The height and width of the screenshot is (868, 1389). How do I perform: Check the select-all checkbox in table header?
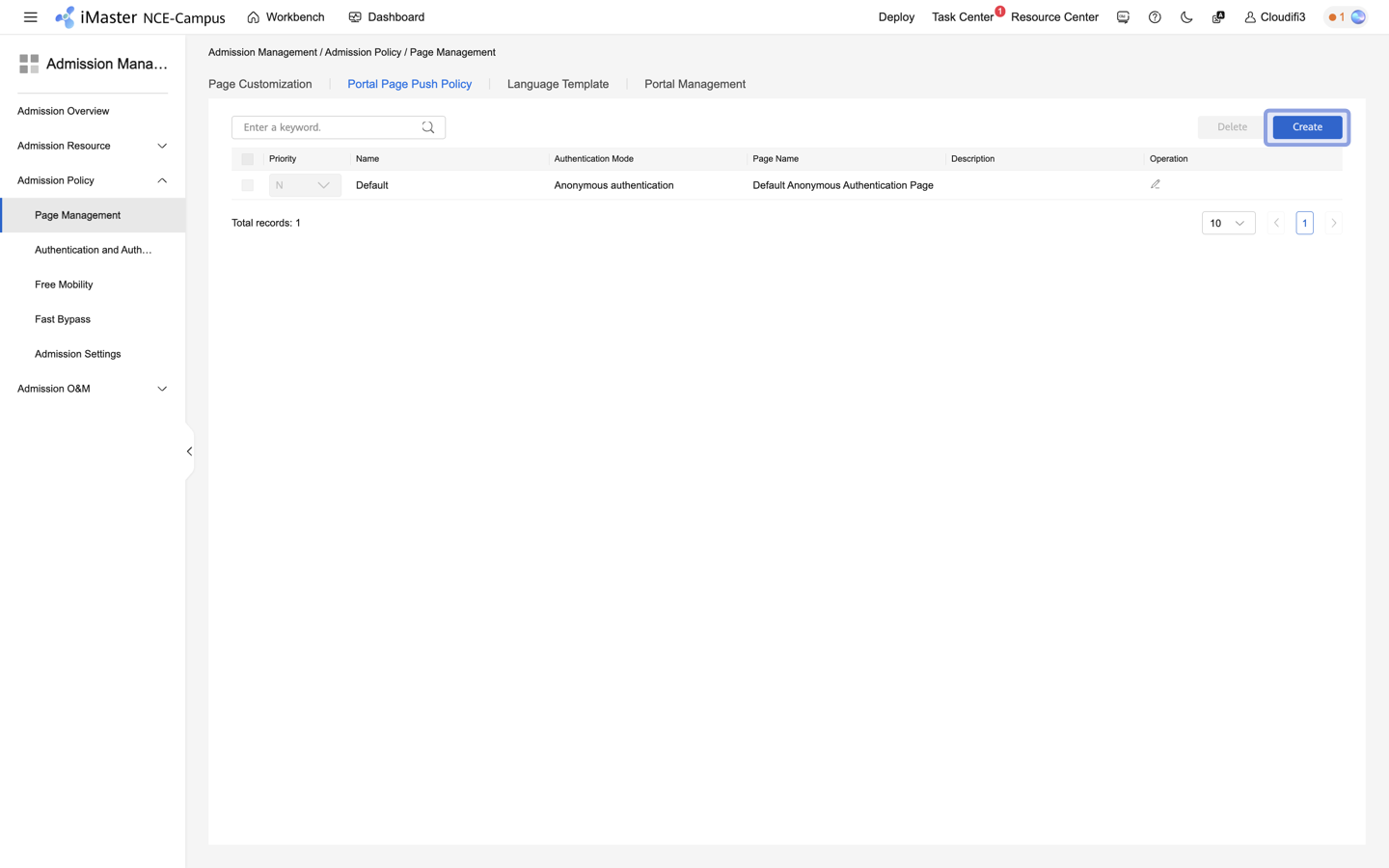coord(247,158)
